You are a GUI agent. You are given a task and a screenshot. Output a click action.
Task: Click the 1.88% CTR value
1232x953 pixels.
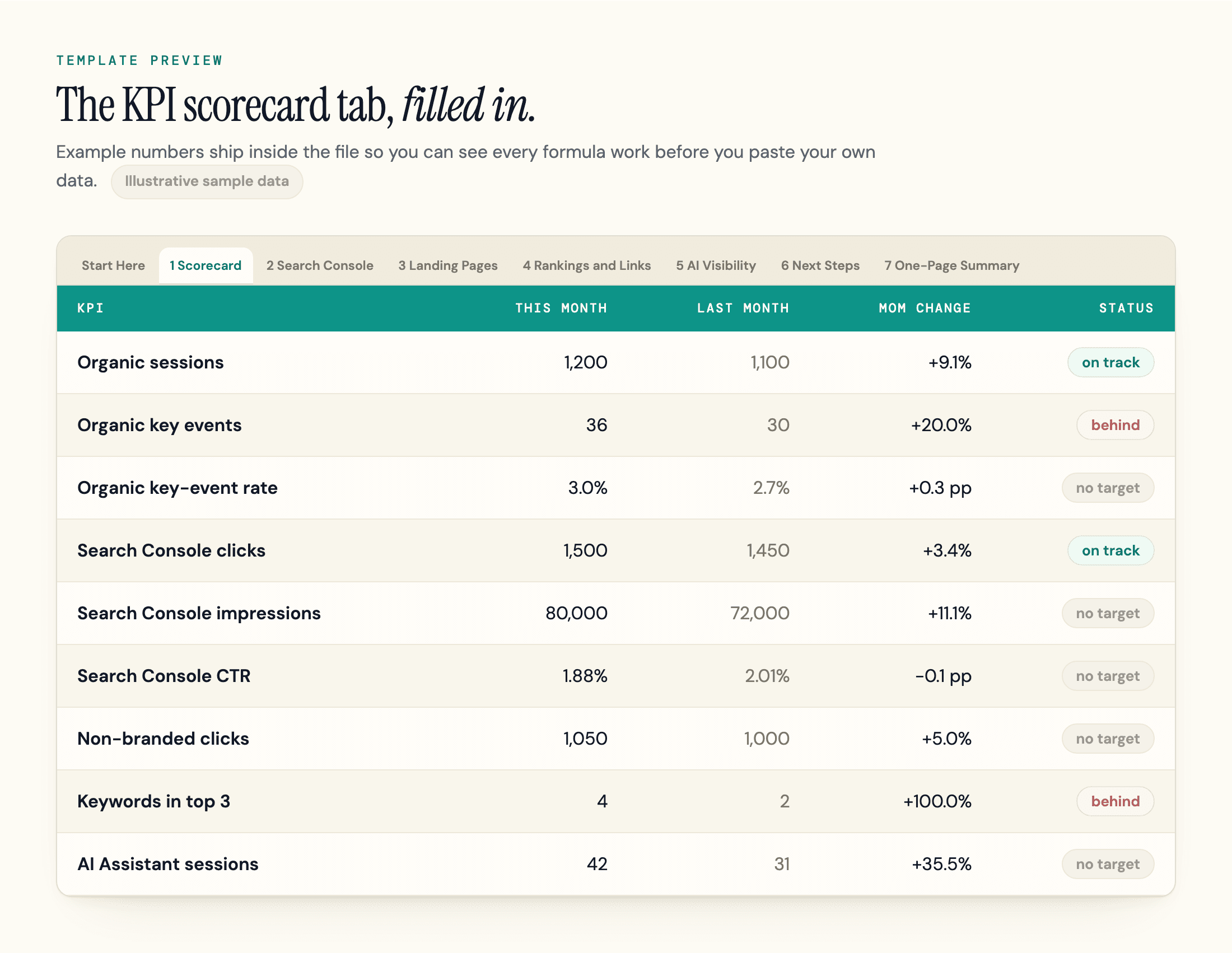(x=585, y=676)
